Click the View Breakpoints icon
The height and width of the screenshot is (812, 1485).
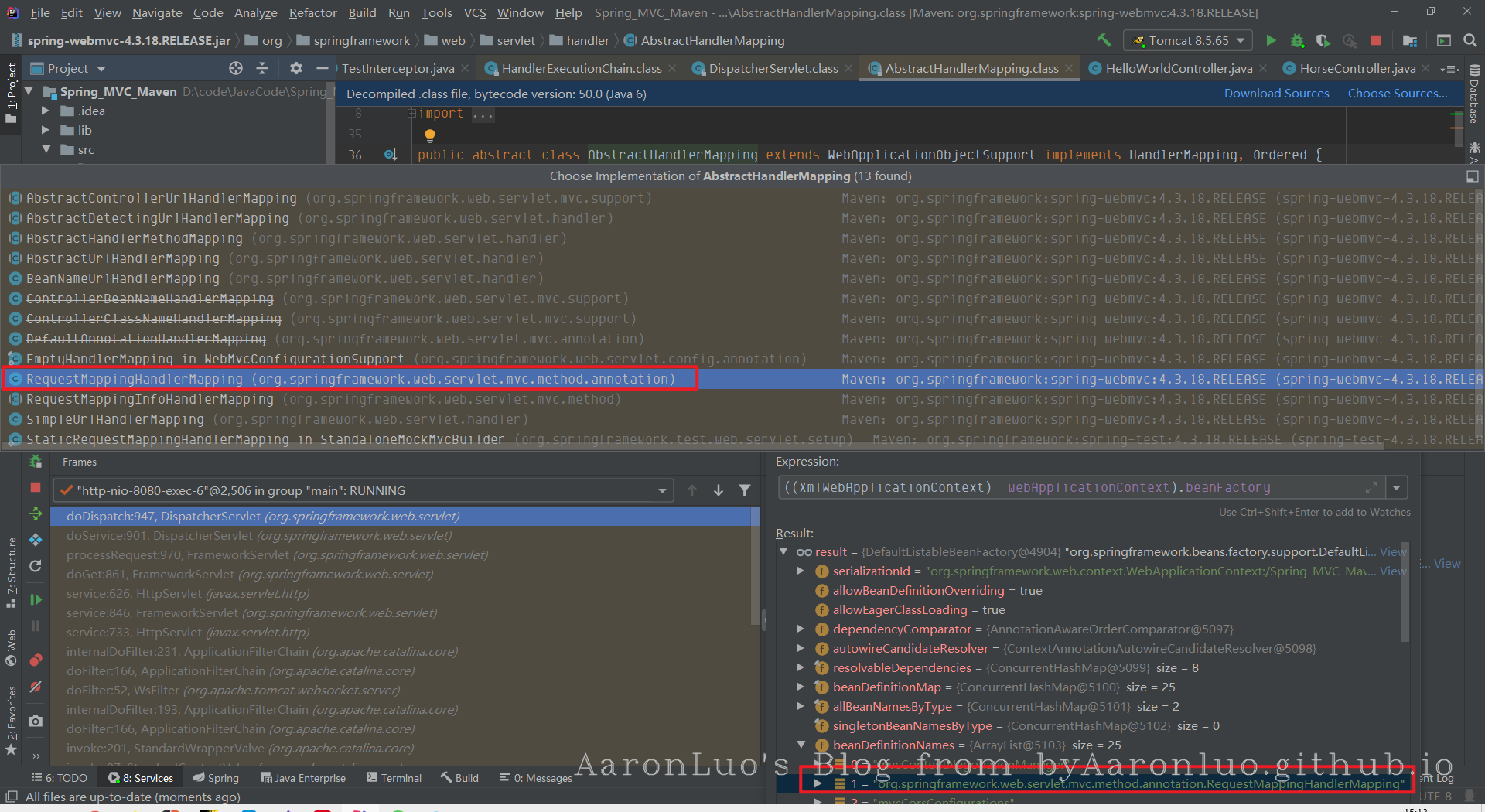coord(36,660)
